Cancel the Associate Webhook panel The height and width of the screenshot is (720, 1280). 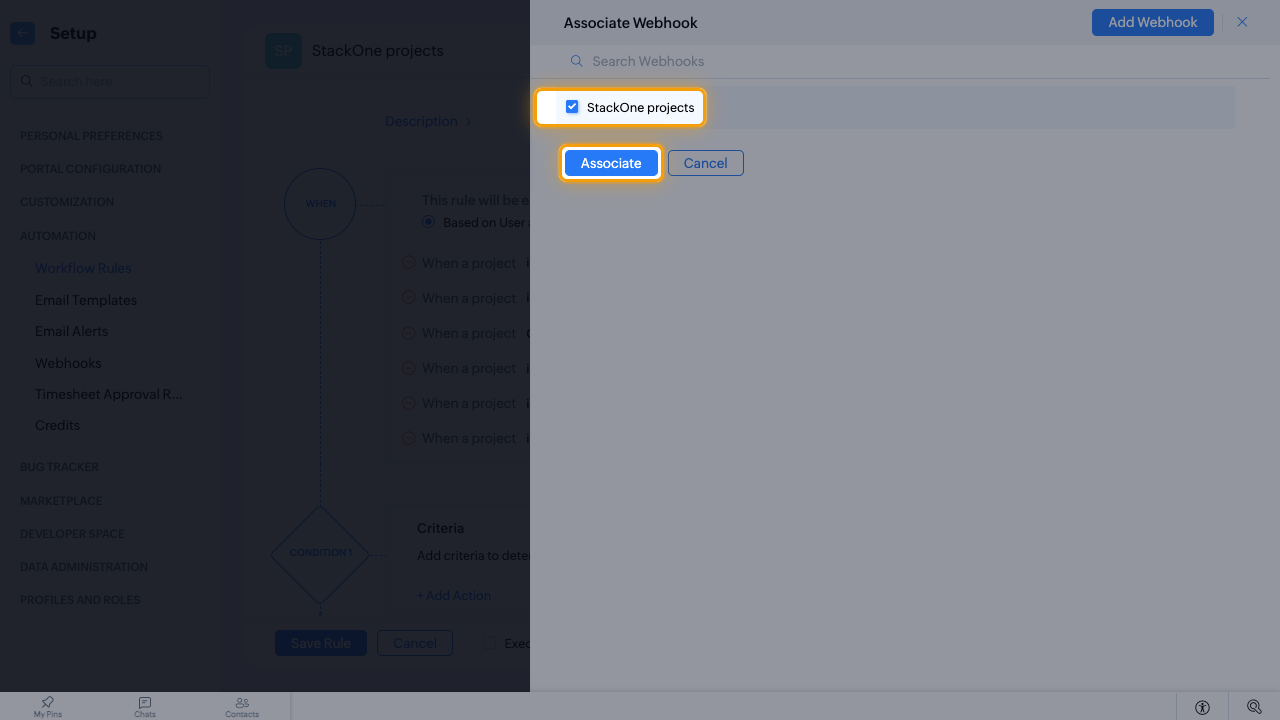click(706, 163)
